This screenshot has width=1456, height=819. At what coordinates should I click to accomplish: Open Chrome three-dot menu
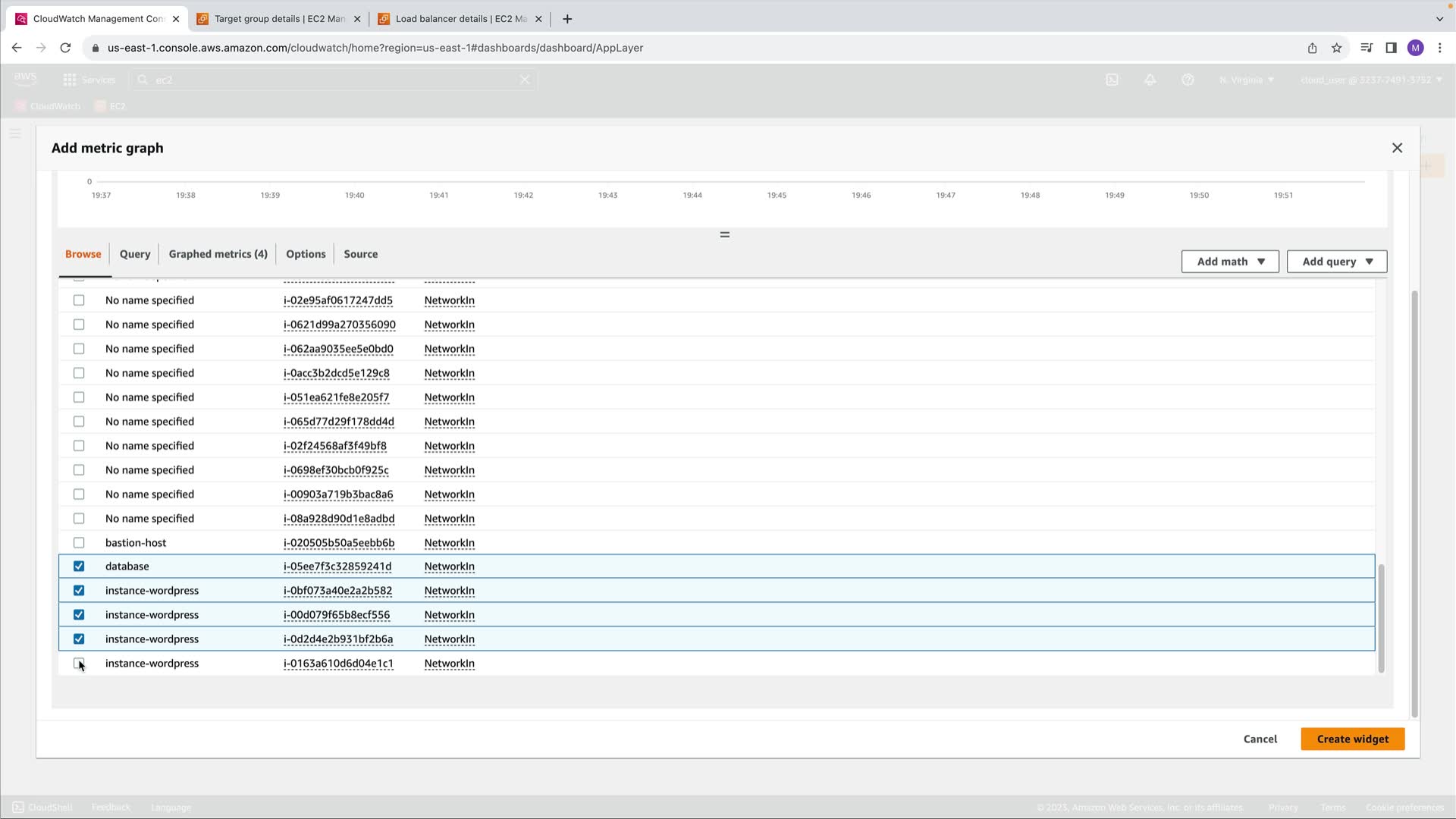click(x=1439, y=48)
